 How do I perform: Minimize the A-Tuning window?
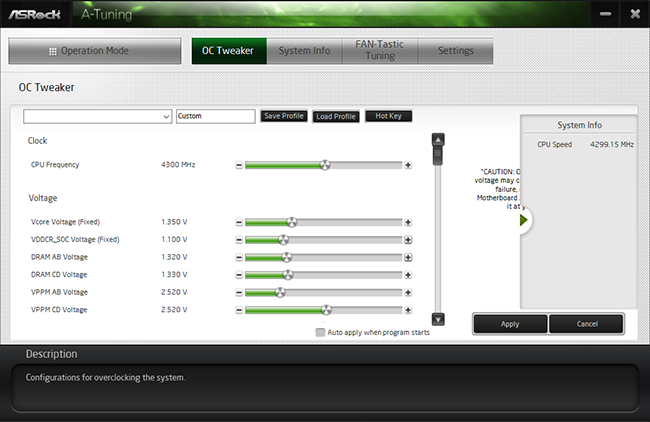pyautogui.click(x=605, y=14)
